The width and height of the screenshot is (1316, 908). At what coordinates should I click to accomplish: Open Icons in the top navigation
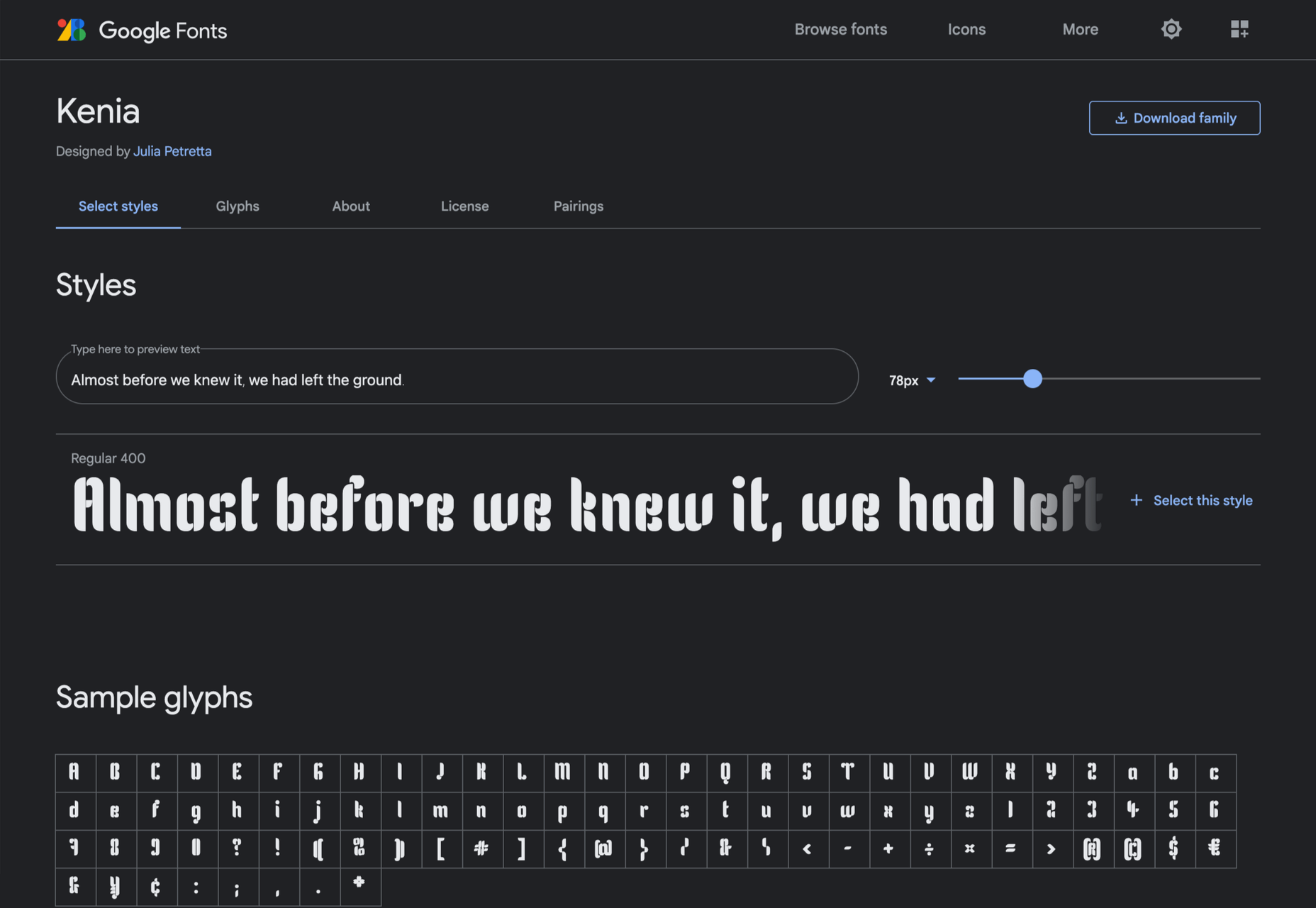tap(966, 29)
